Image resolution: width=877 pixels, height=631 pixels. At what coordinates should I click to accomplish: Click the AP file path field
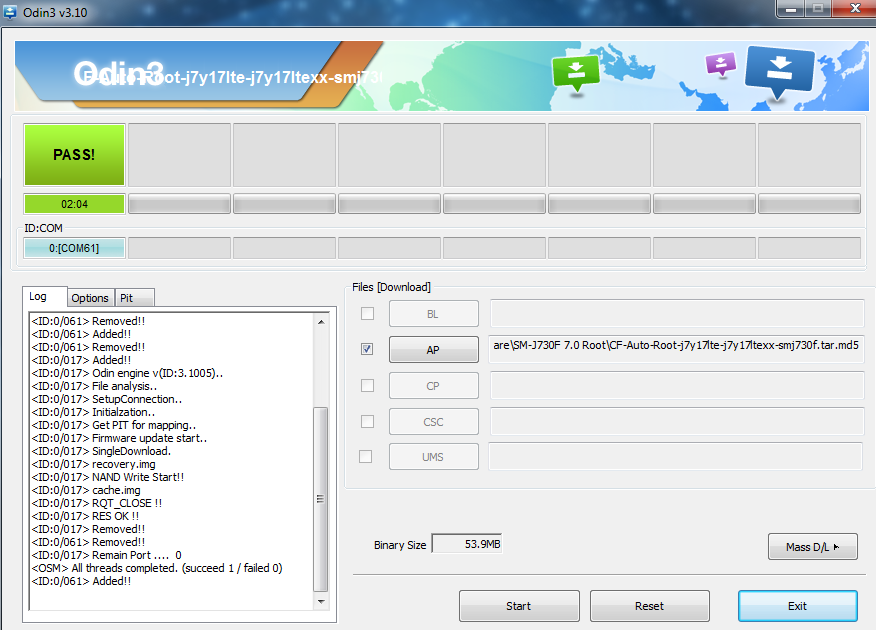(x=677, y=349)
